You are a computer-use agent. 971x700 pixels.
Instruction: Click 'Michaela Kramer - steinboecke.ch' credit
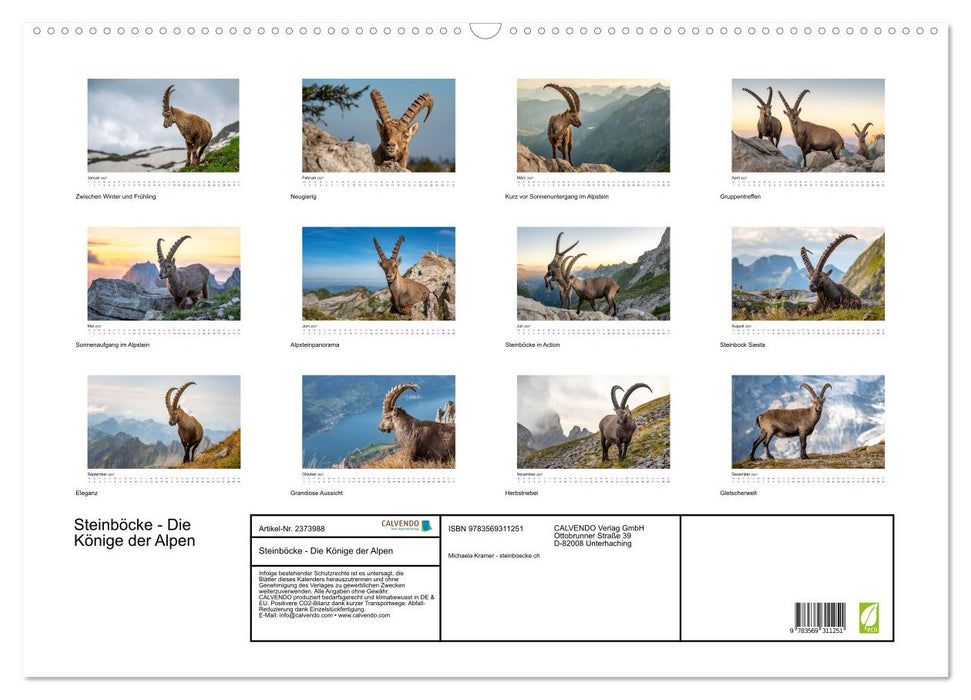coord(494,556)
